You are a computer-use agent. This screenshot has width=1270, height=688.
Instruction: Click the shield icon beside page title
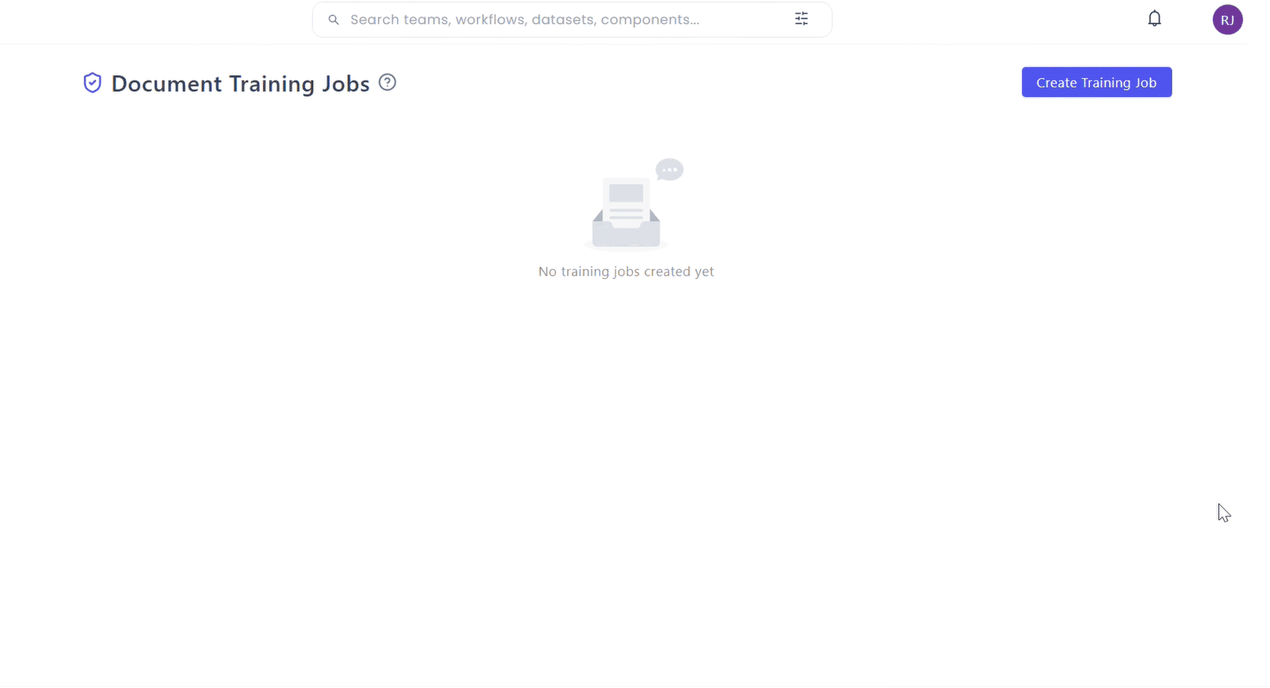click(x=92, y=83)
